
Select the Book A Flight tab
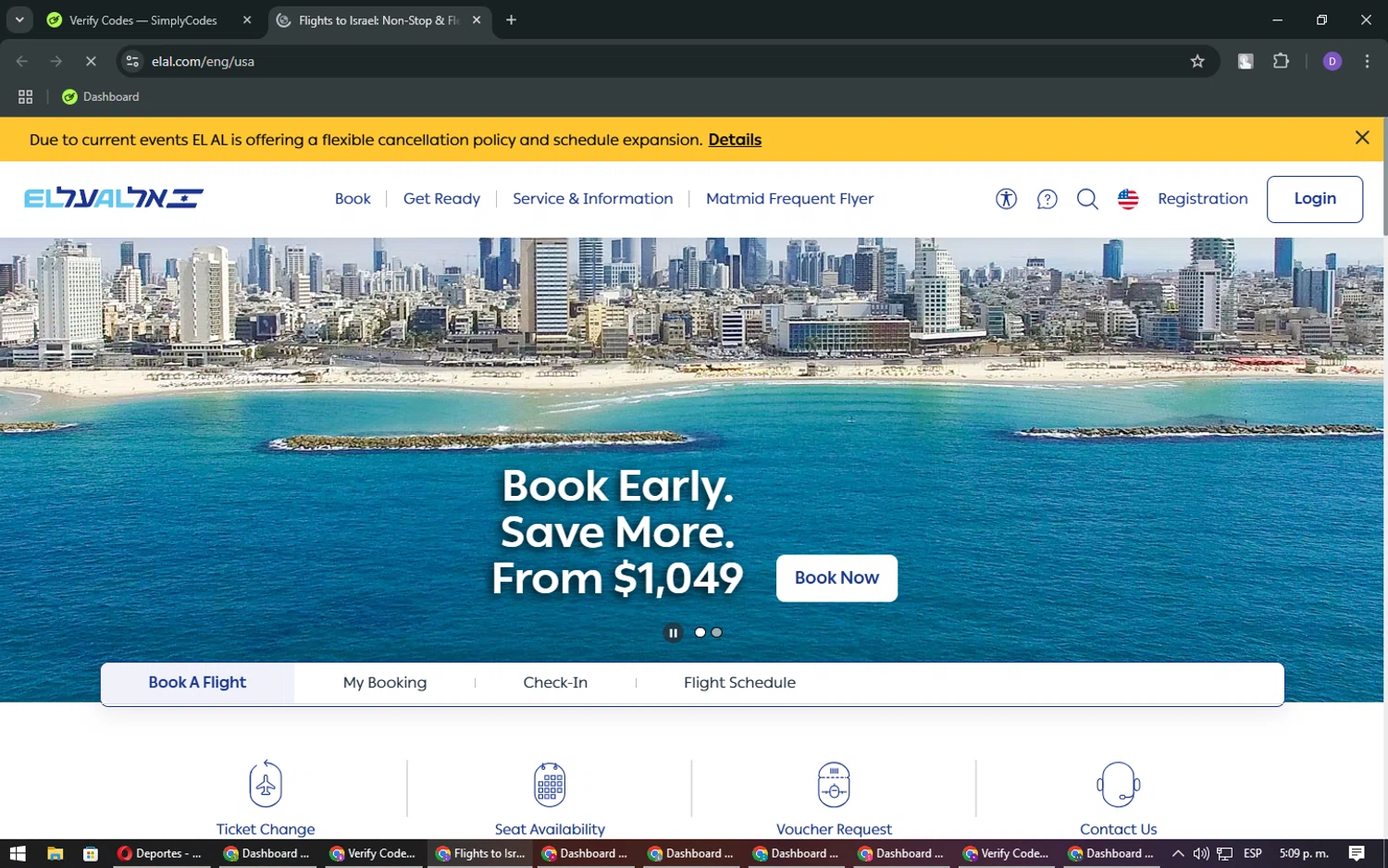click(197, 682)
